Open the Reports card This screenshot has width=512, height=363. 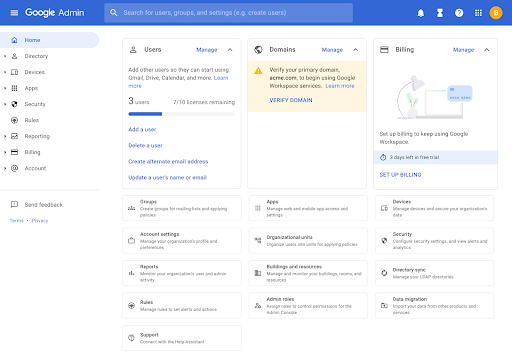click(x=182, y=273)
